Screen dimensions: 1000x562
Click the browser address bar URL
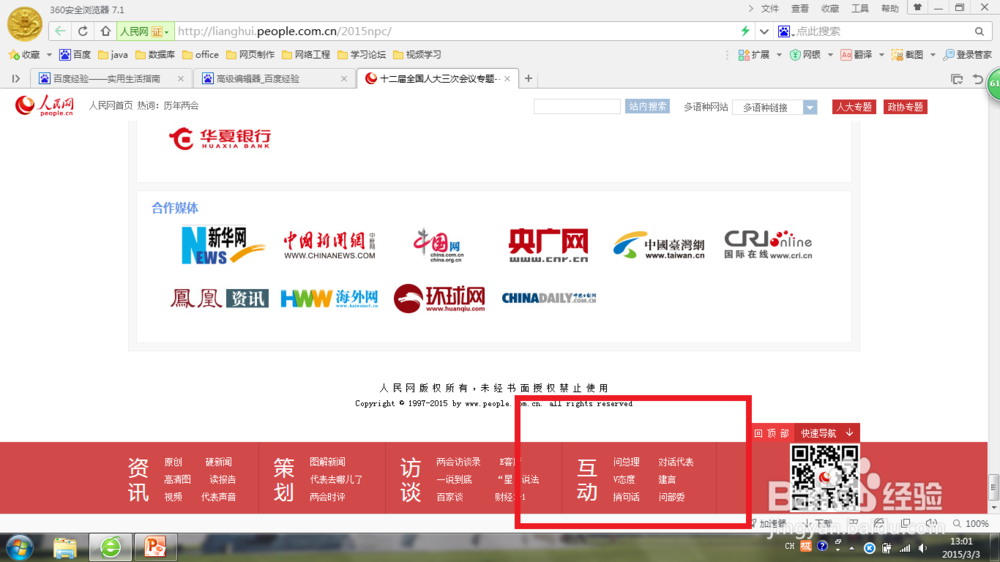(x=285, y=31)
